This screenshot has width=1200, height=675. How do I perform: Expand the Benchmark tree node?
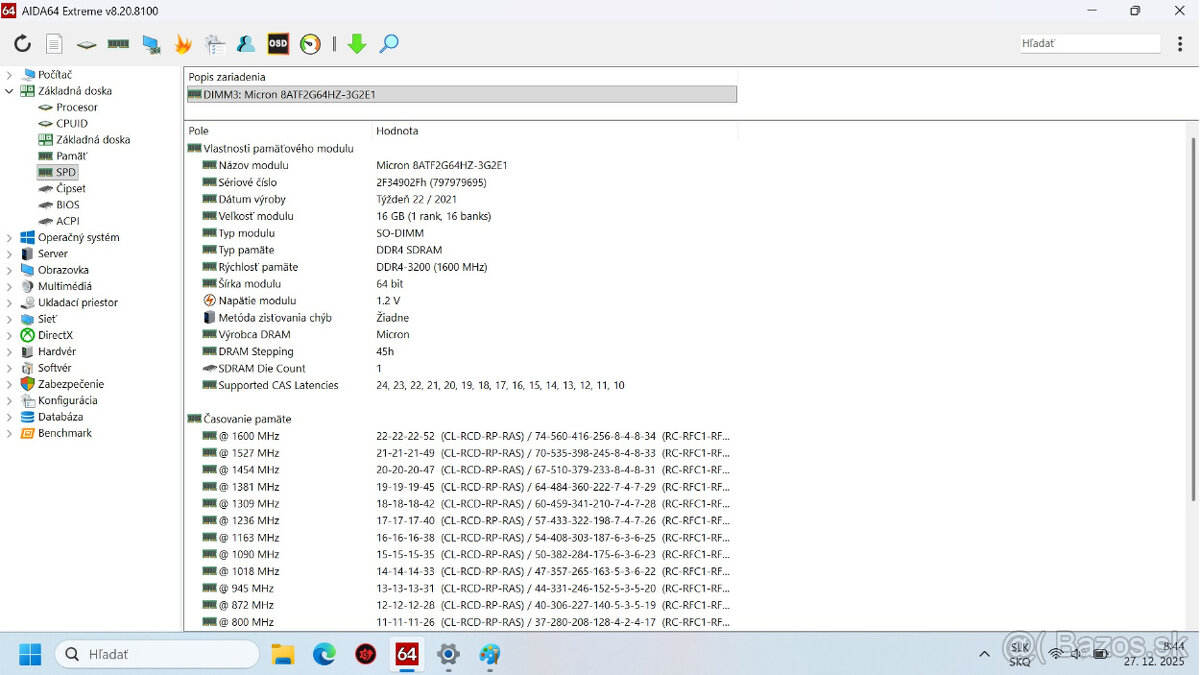click(9, 434)
